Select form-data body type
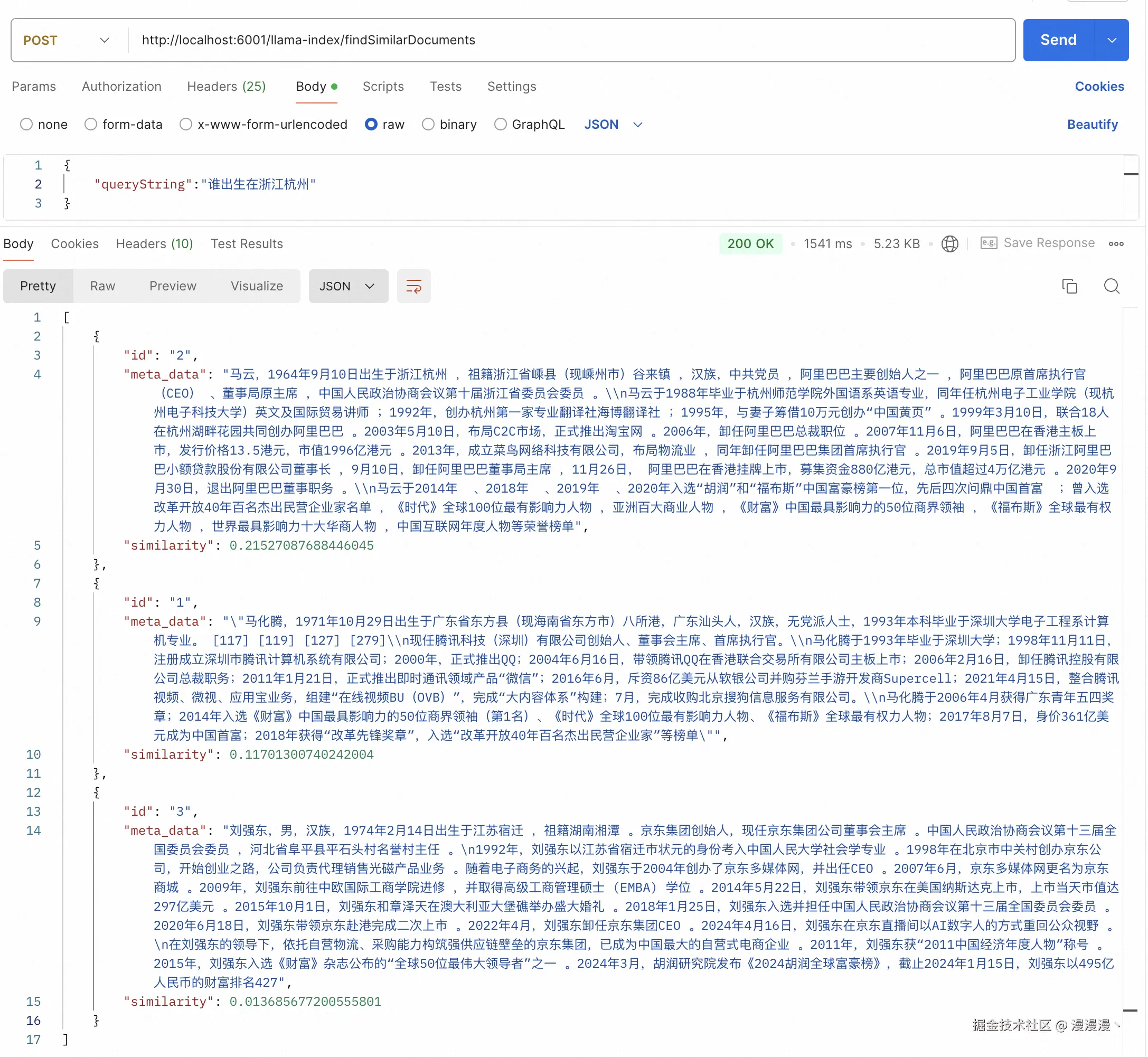 (91, 124)
